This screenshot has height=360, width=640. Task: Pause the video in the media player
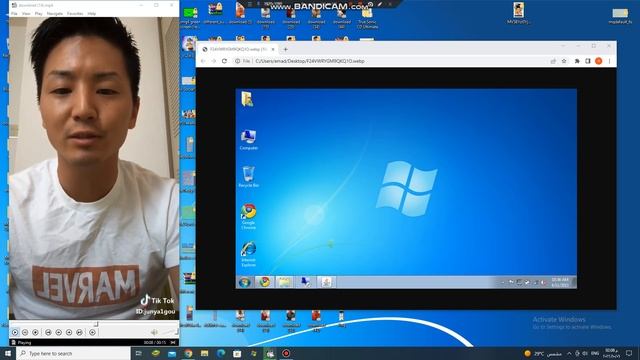[25, 332]
